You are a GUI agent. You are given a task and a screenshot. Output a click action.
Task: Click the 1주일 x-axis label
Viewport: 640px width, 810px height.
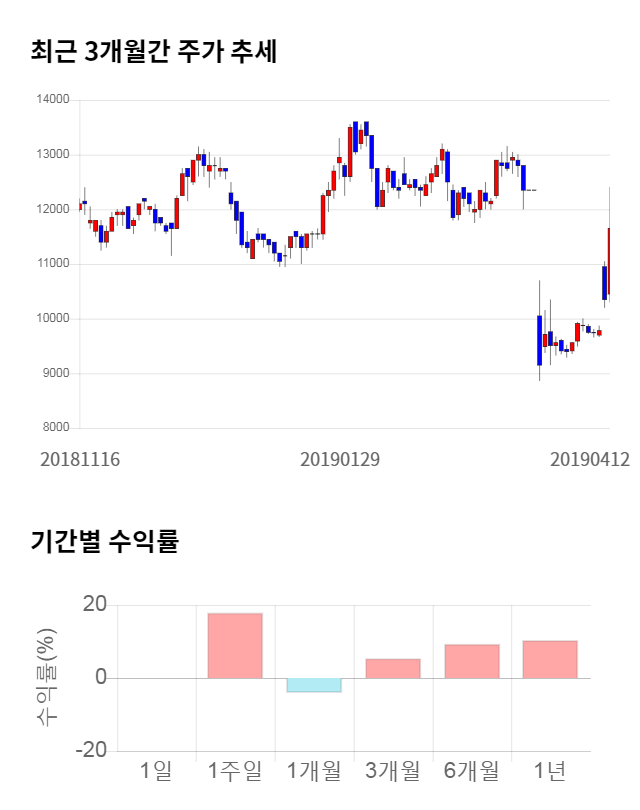tap(235, 771)
